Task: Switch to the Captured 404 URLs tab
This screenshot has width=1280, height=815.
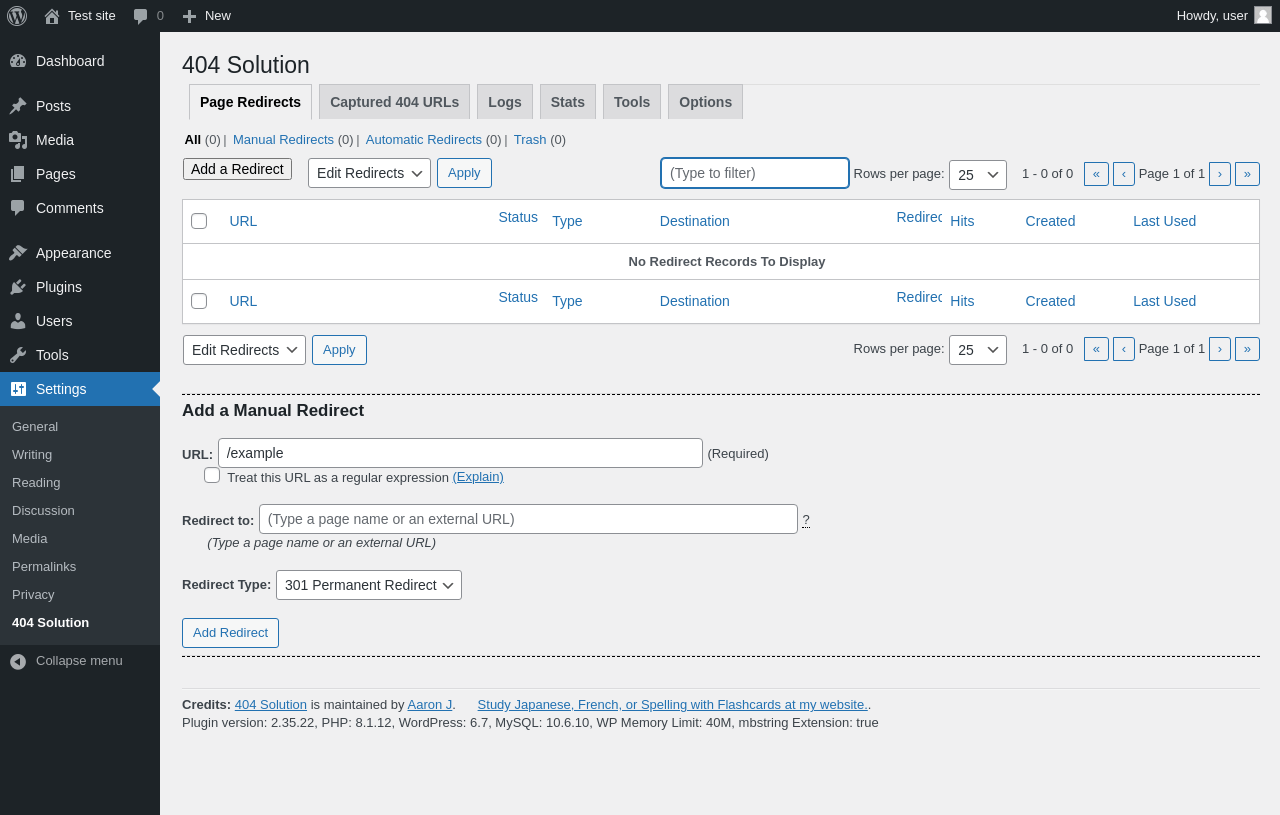Action: click(394, 102)
